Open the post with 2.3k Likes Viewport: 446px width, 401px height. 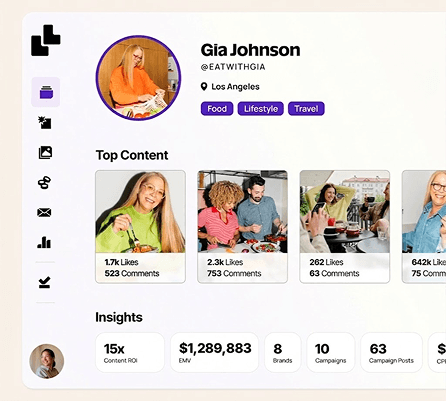pos(242,227)
